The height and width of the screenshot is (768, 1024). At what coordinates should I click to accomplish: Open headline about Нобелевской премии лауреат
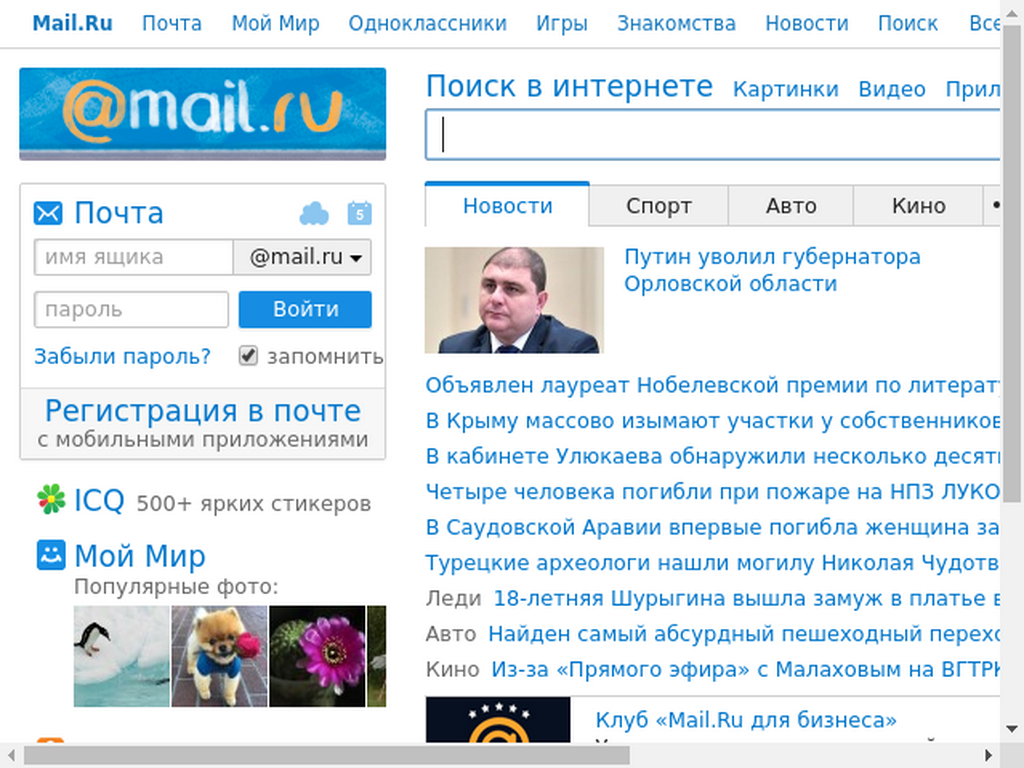(x=712, y=385)
